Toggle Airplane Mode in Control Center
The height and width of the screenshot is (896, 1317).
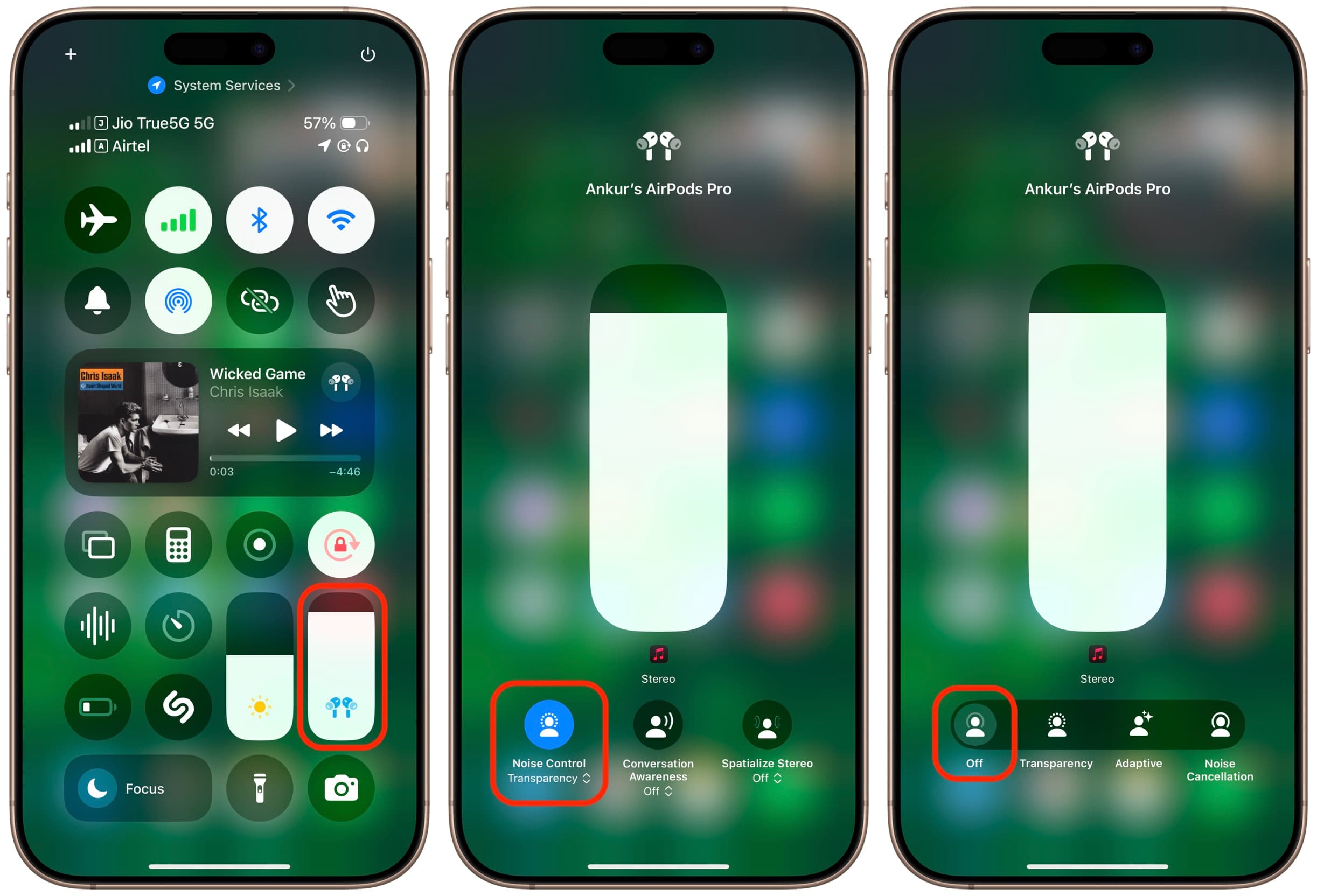point(99,213)
